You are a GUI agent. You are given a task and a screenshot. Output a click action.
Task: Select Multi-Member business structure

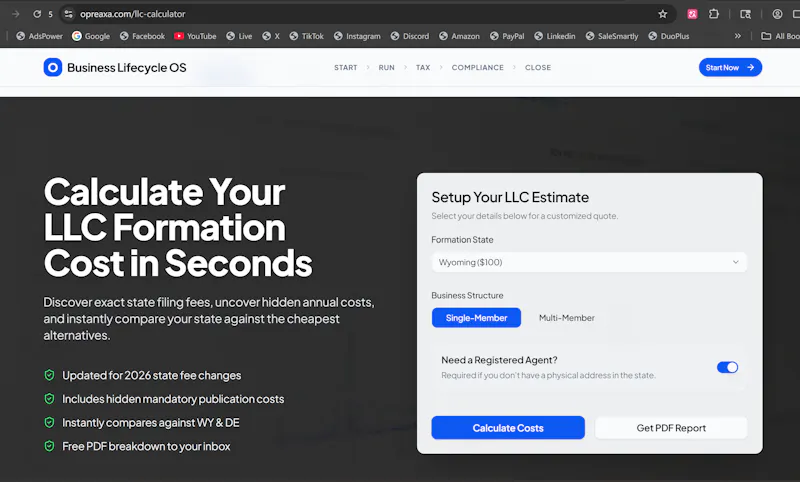pyautogui.click(x=566, y=318)
